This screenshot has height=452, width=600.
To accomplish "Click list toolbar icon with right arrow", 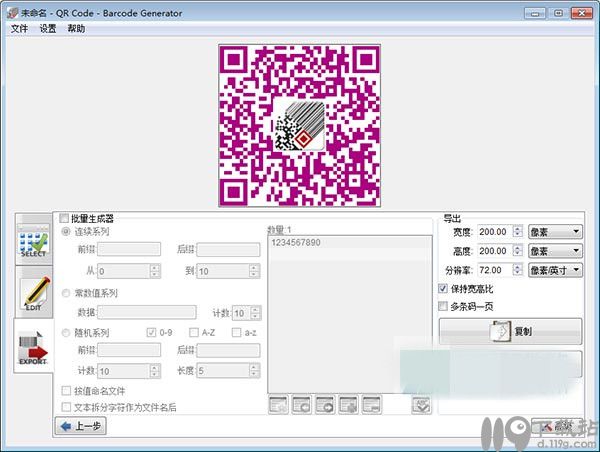I will point(325,405).
